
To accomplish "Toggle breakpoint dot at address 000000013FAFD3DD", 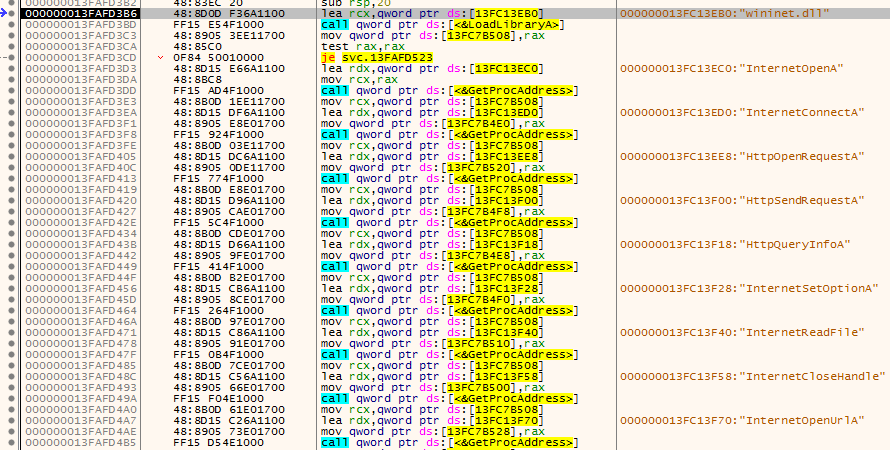I will pyautogui.click(x=11, y=90).
